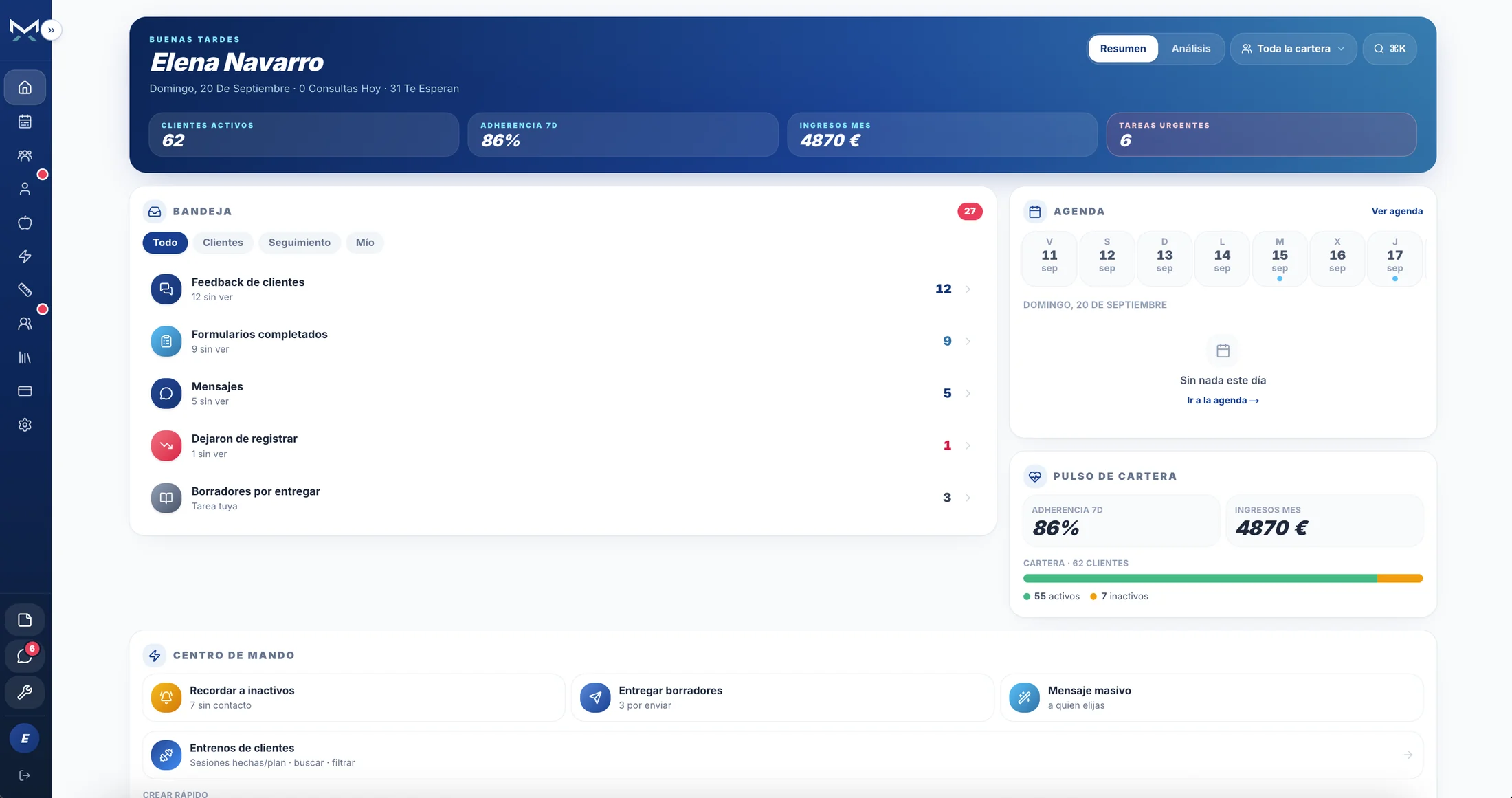Open Entrenos de clientes row

[783, 755]
